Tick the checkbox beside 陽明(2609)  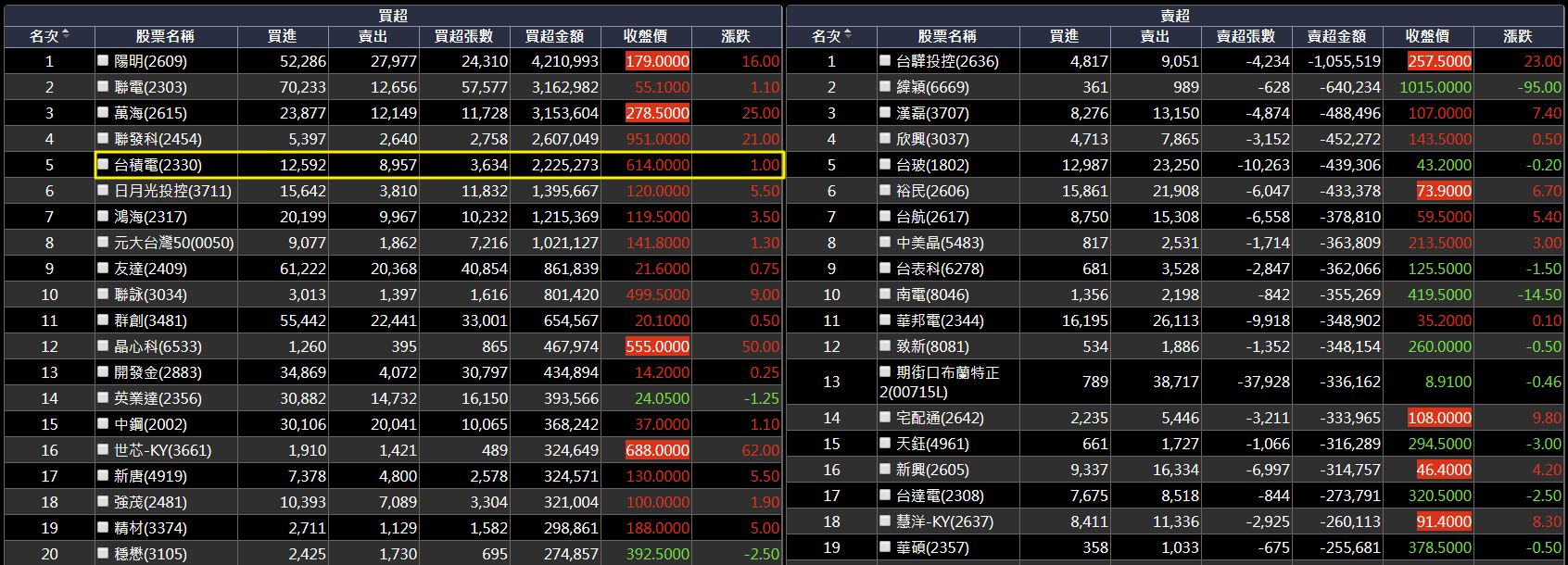click(104, 60)
